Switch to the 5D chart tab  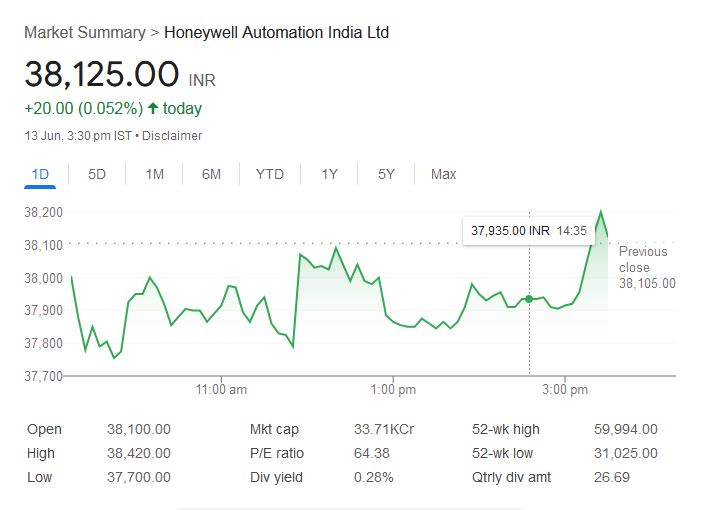click(x=97, y=174)
